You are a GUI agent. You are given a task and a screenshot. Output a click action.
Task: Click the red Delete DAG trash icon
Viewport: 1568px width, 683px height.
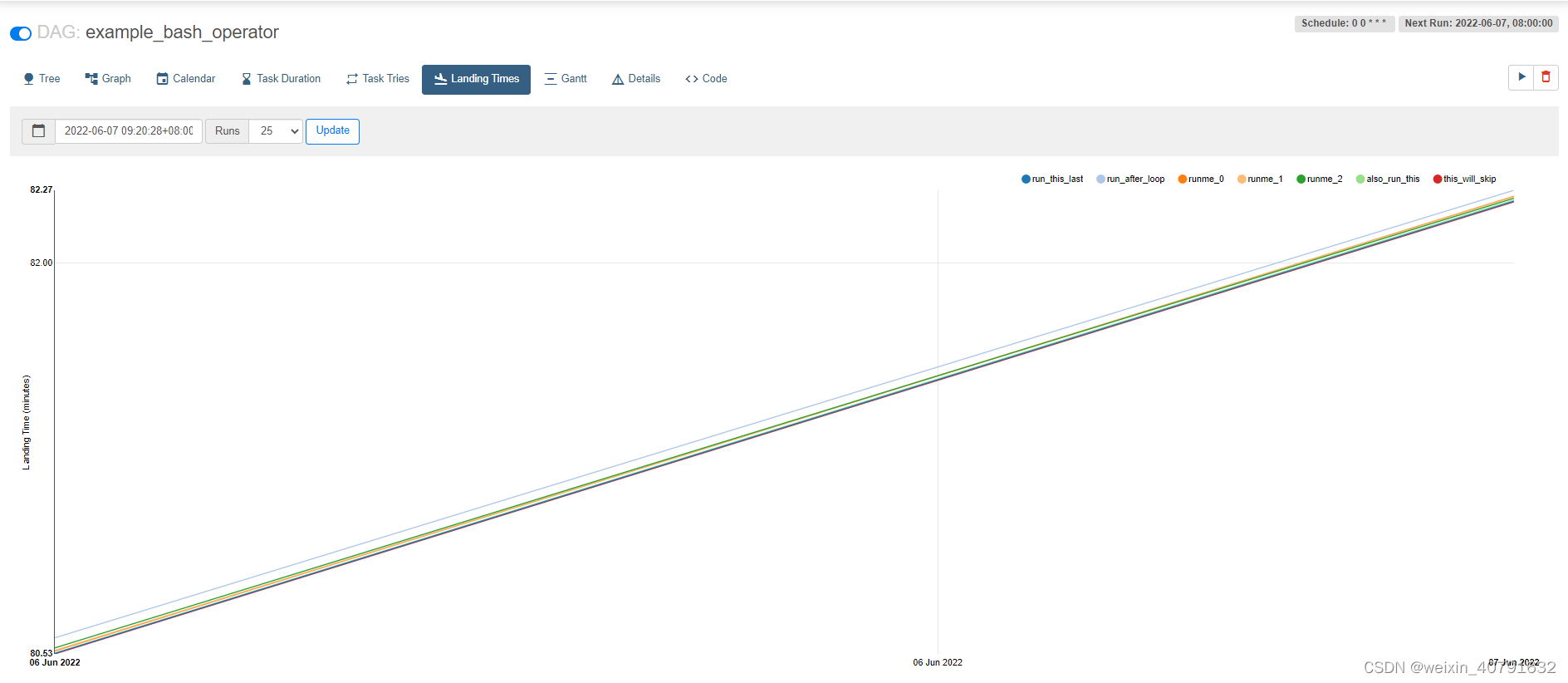pyautogui.click(x=1546, y=77)
